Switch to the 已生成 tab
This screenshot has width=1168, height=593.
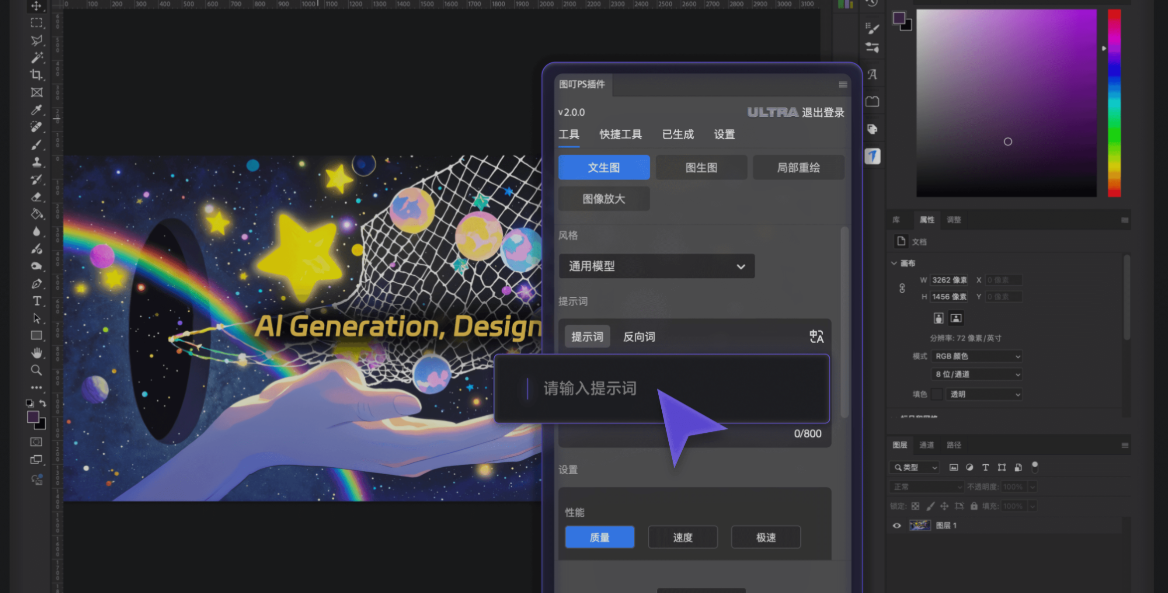(678, 134)
